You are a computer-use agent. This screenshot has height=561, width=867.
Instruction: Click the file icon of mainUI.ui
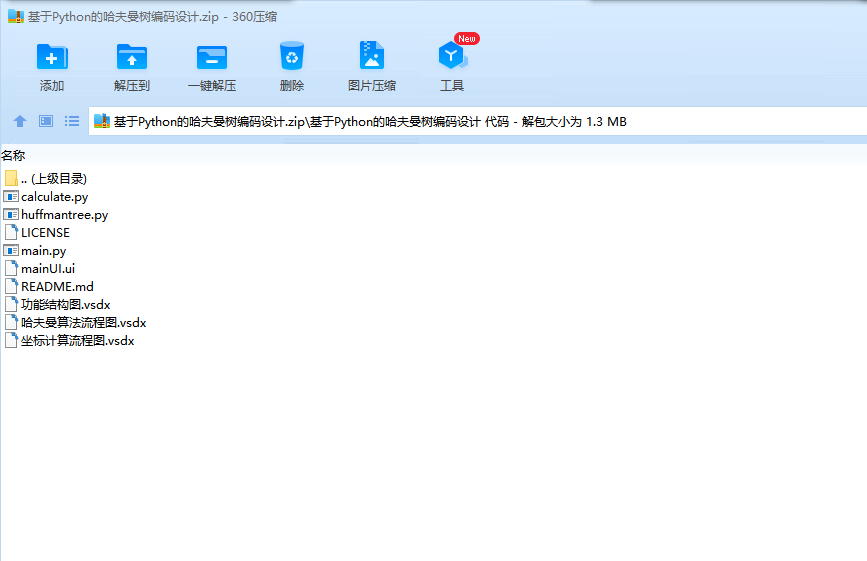11,268
